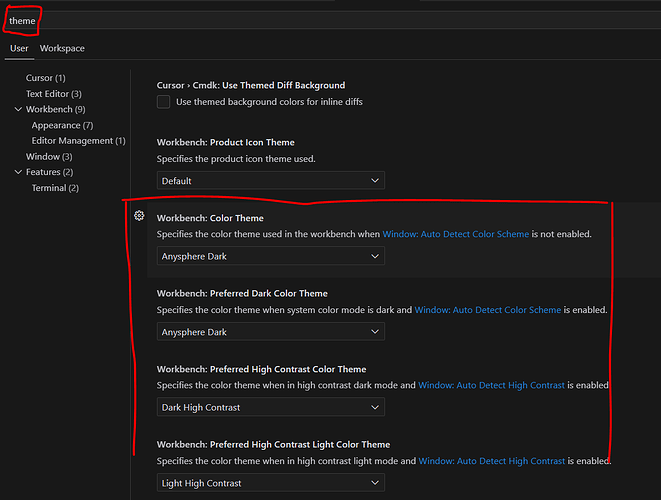Select Terminal (2) in settings tree
Screen dimensions: 661x500
click(55, 188)
